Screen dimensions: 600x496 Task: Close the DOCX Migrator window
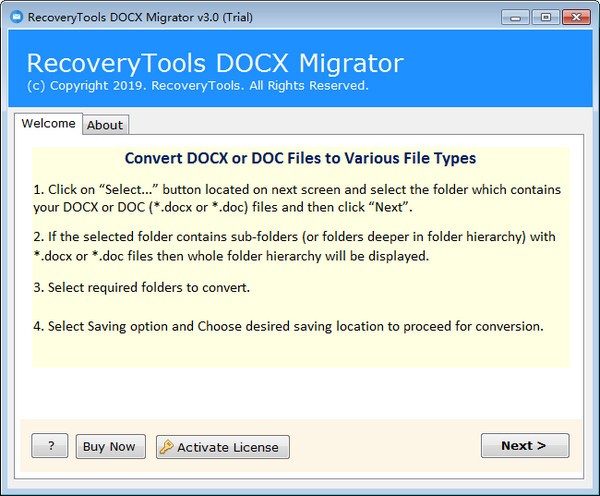pos(575,17)
